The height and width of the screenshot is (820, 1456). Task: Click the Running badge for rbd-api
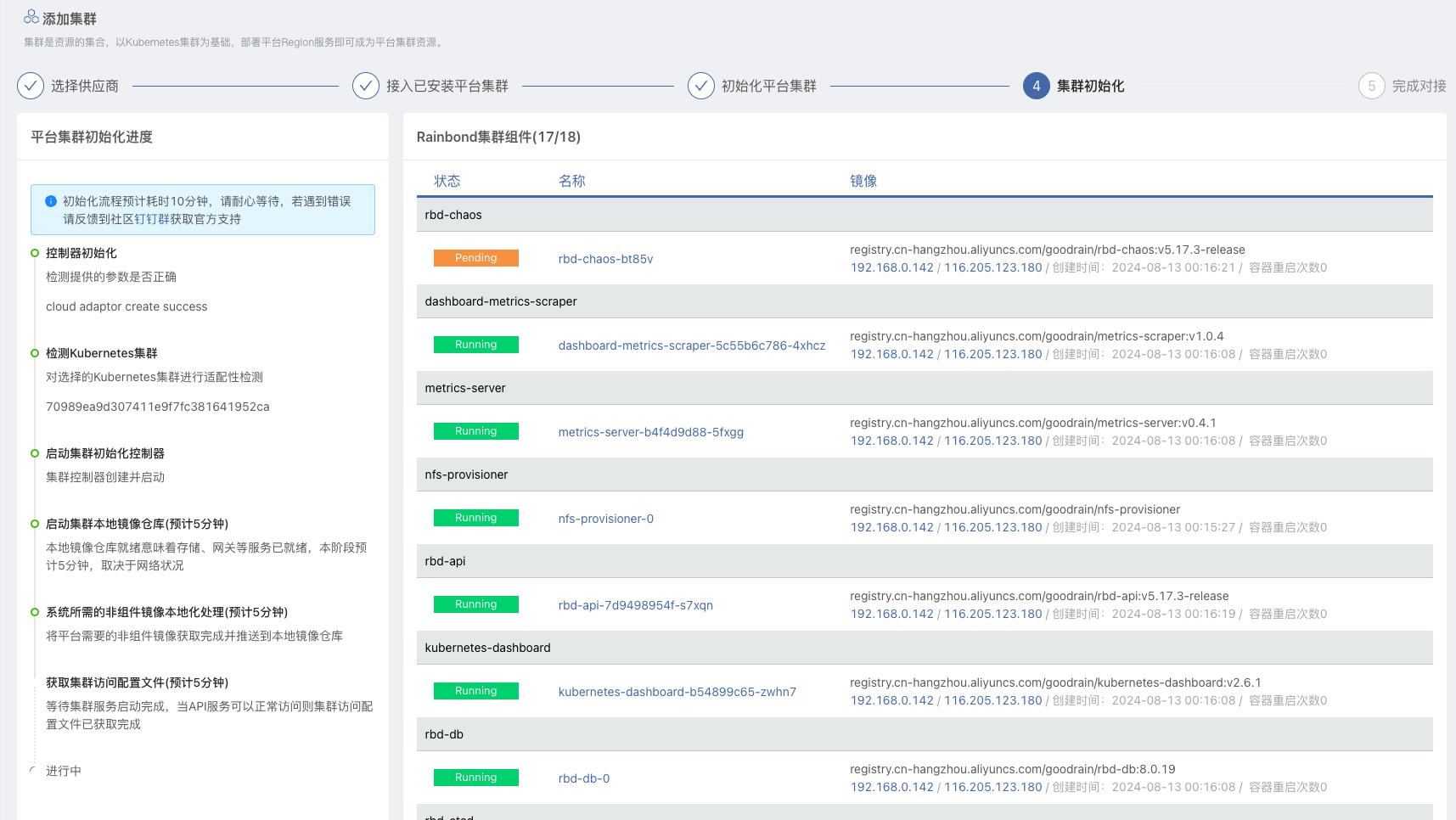coord(476,604)
